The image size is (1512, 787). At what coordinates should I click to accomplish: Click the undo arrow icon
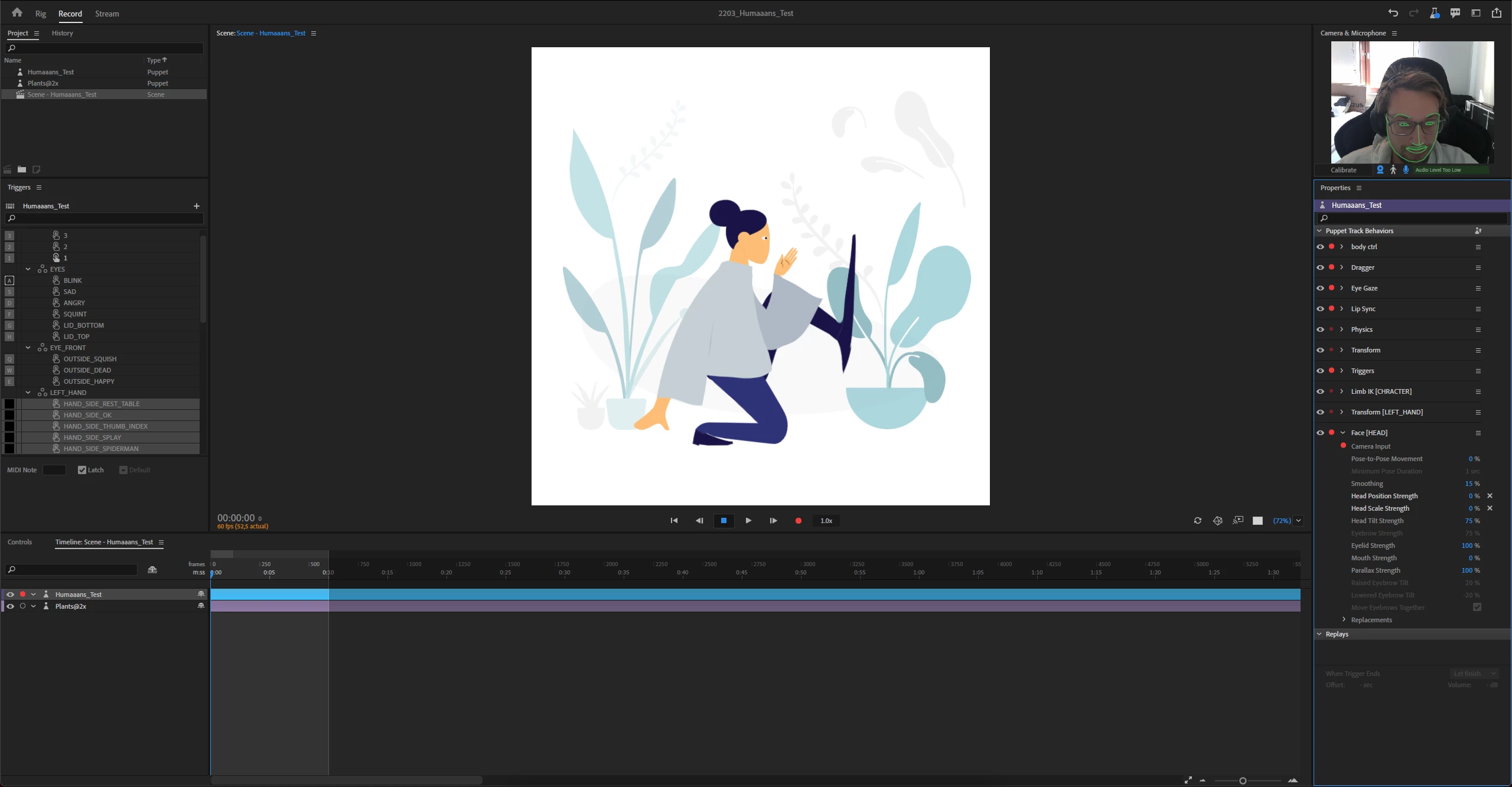click(1393, 13)
